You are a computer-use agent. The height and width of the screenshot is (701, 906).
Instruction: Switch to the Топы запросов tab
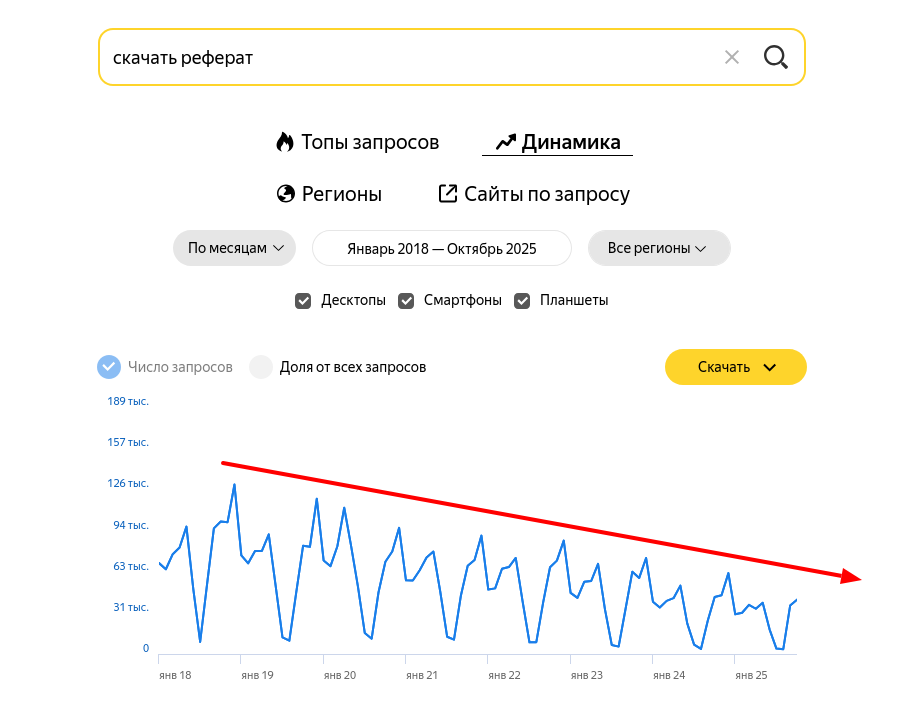coord(370,142)
